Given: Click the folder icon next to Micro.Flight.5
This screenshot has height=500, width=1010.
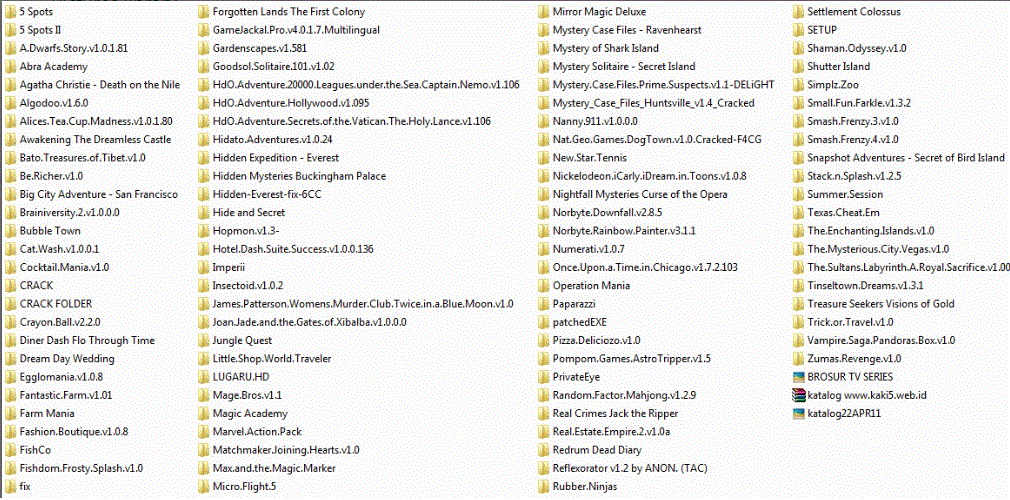Looking at the screenshot, I should point(203,486).
